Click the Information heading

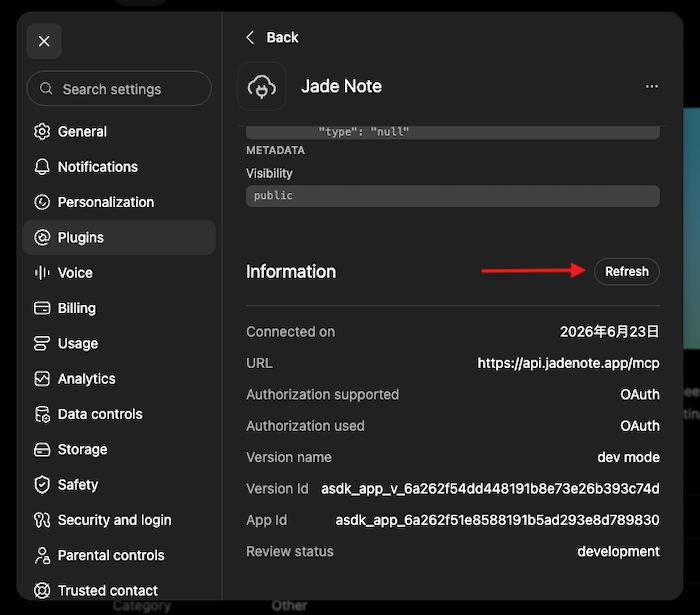pos(291,272)
